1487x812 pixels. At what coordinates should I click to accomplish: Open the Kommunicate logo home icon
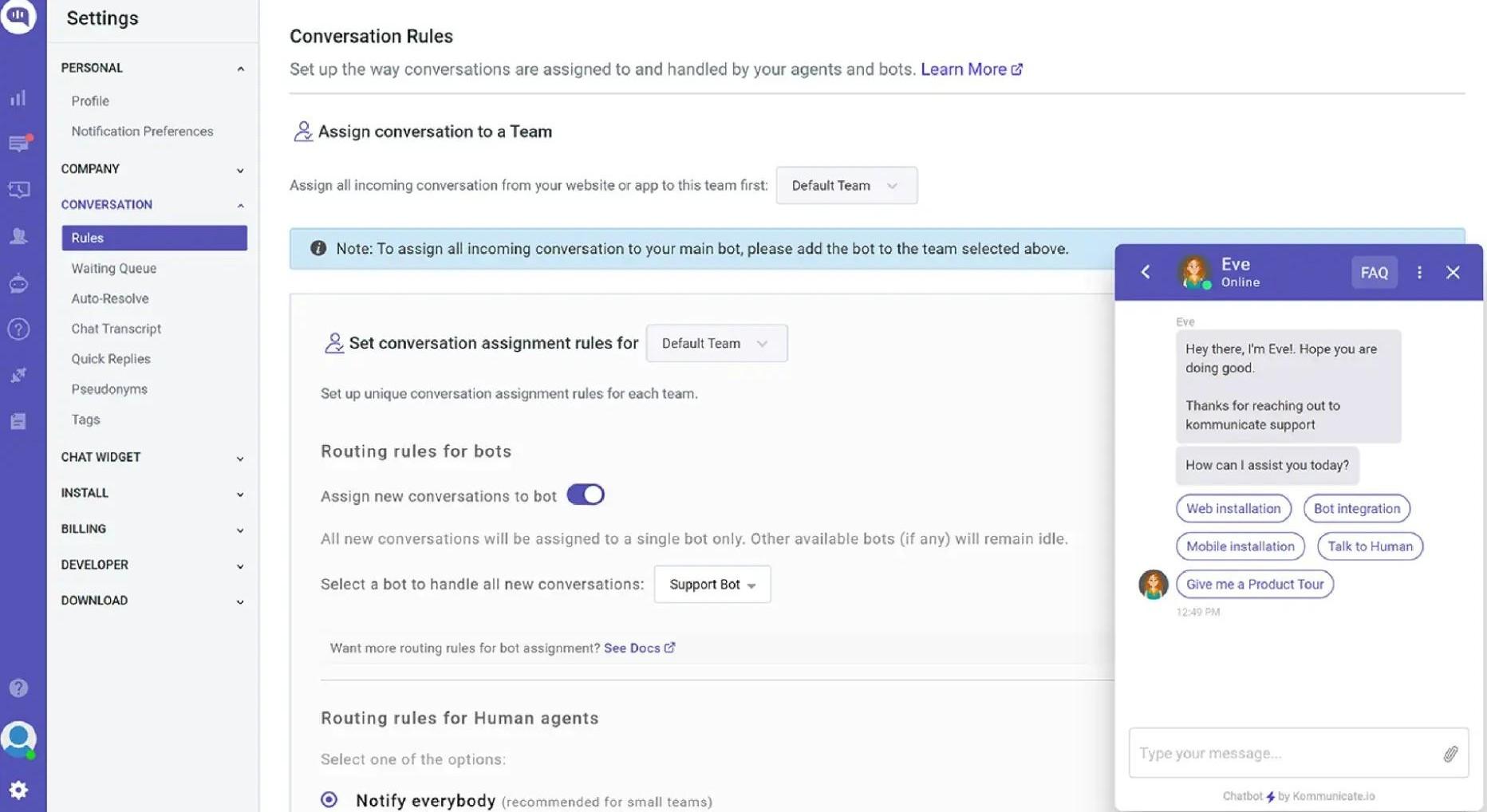(x=18, y=15)
